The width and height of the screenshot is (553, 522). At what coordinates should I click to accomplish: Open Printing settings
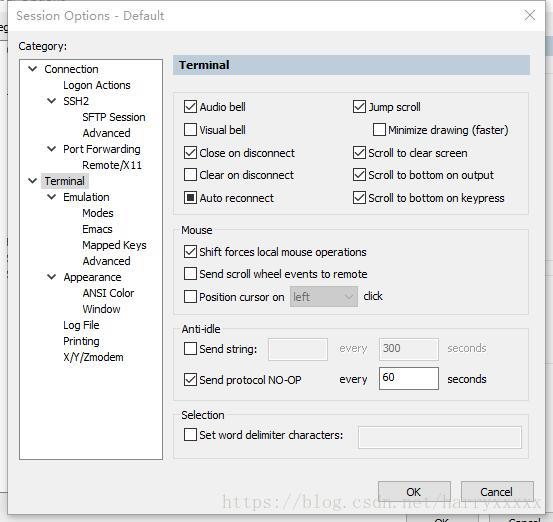[x=81, y=341]
